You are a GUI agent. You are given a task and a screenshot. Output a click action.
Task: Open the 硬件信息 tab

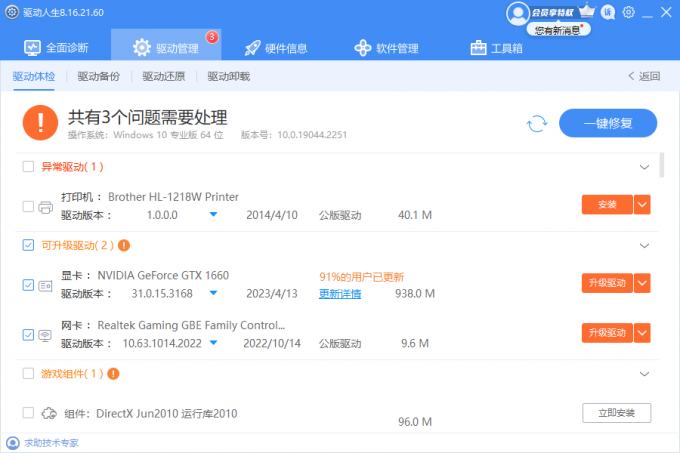pos(276,48)
